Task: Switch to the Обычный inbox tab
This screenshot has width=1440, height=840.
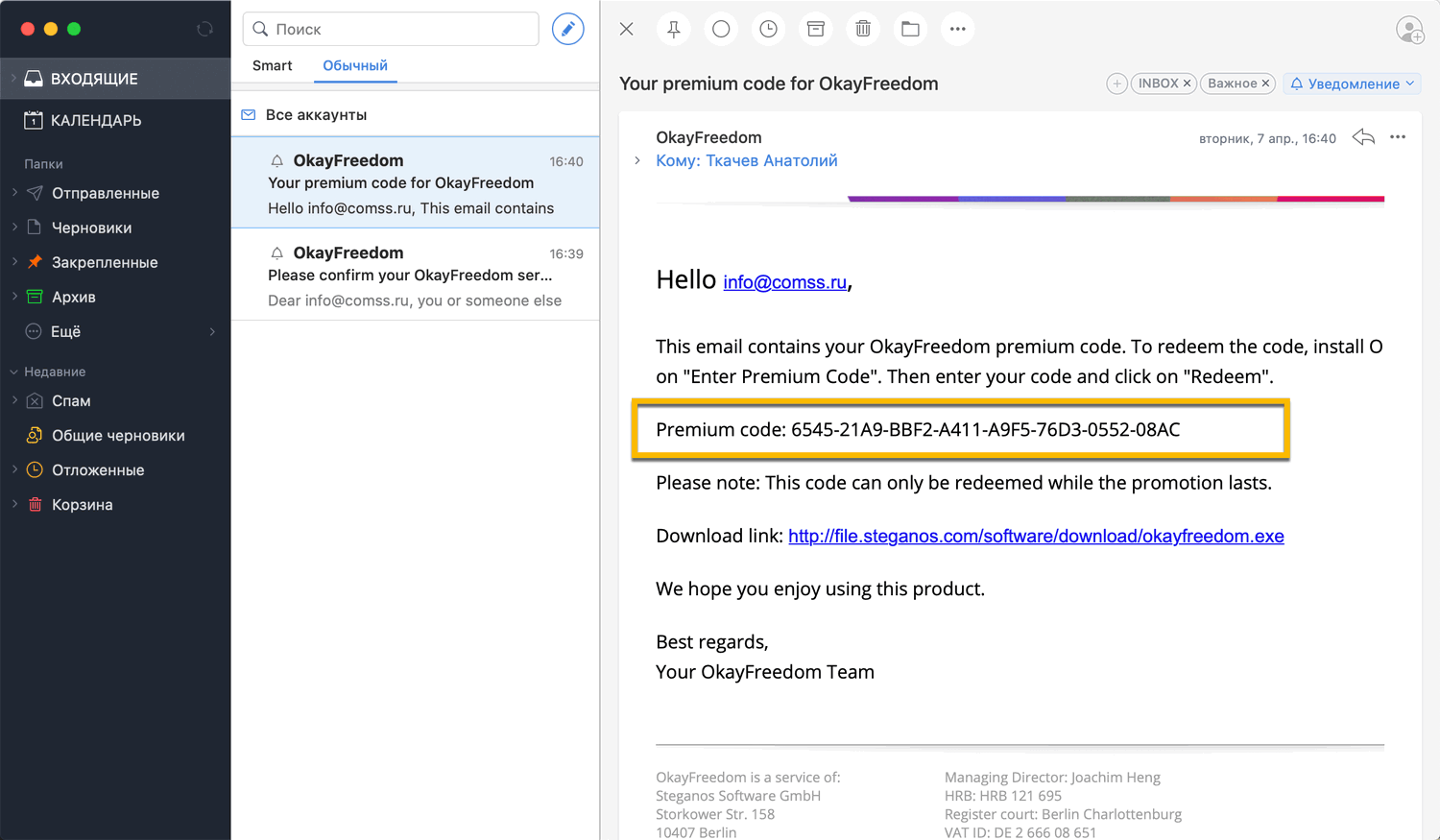Action: coord(355,65)
